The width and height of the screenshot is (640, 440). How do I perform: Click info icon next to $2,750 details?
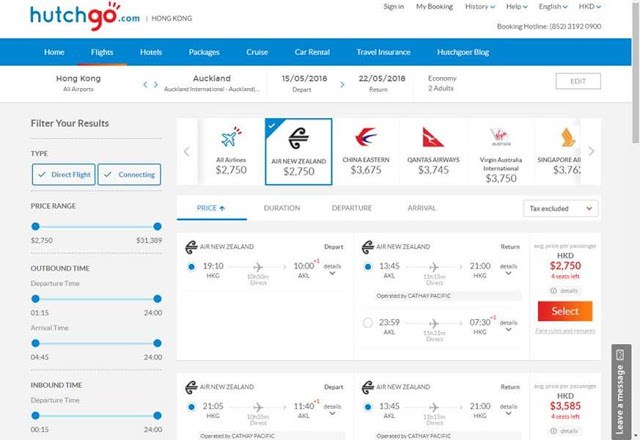click(x=553, y=291)
